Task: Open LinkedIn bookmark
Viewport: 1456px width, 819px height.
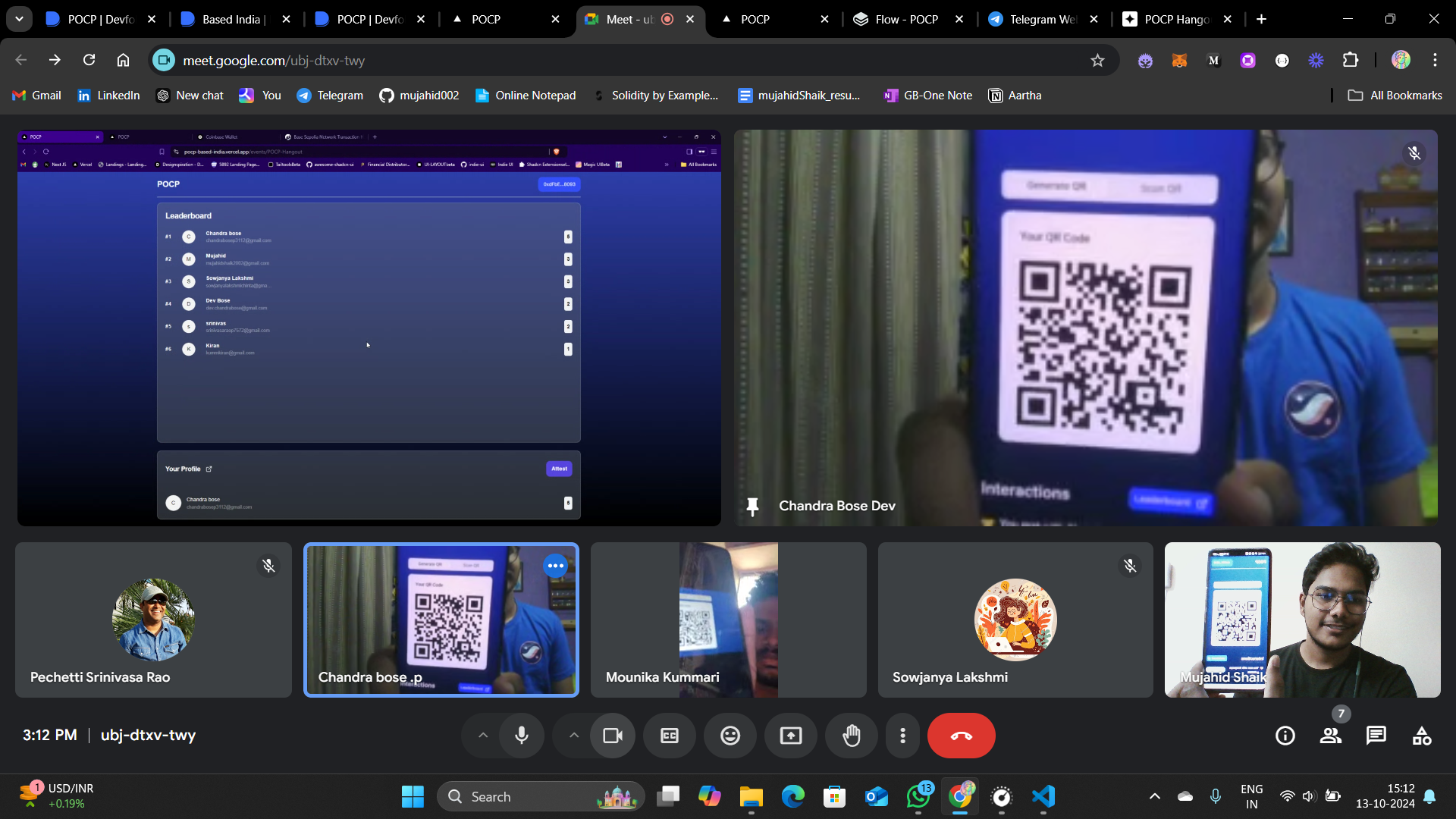Action: pos(109,96)
